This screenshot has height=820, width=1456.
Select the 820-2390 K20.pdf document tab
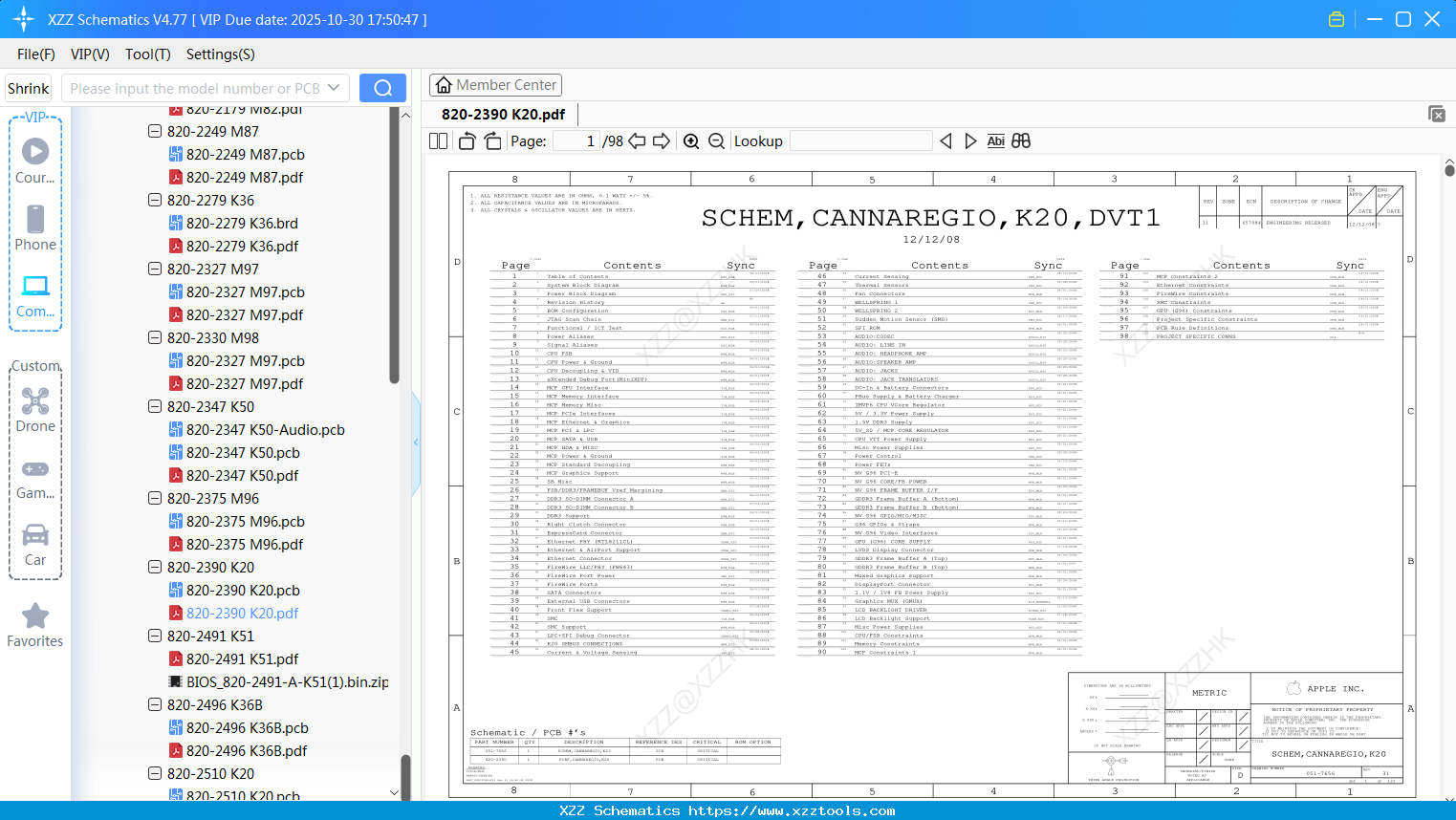503,114
